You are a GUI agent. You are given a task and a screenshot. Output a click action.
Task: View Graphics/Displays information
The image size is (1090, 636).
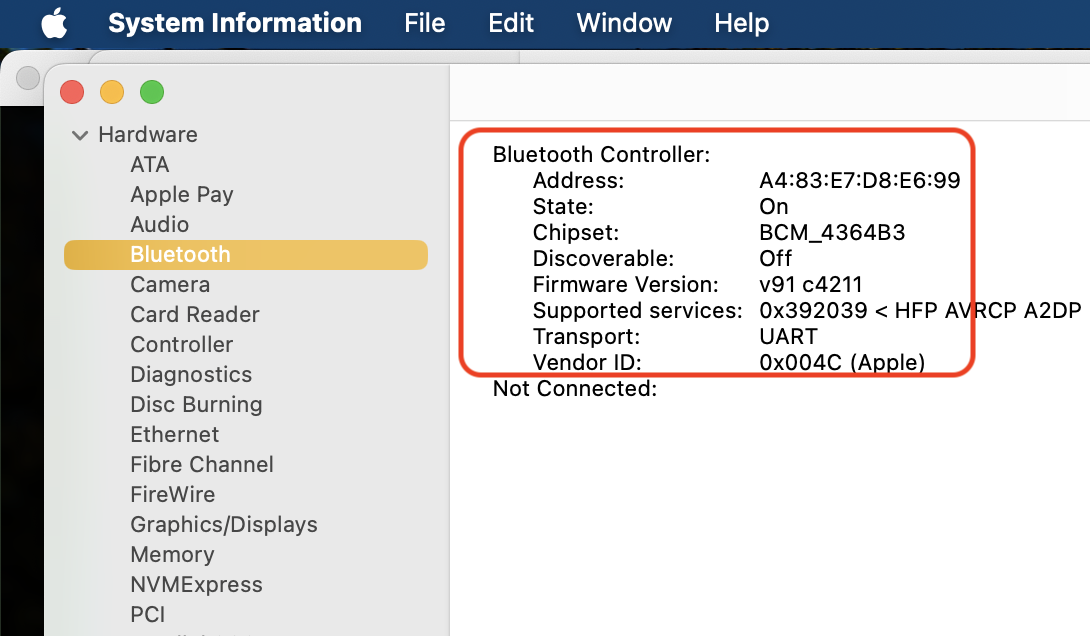[223, 525]
